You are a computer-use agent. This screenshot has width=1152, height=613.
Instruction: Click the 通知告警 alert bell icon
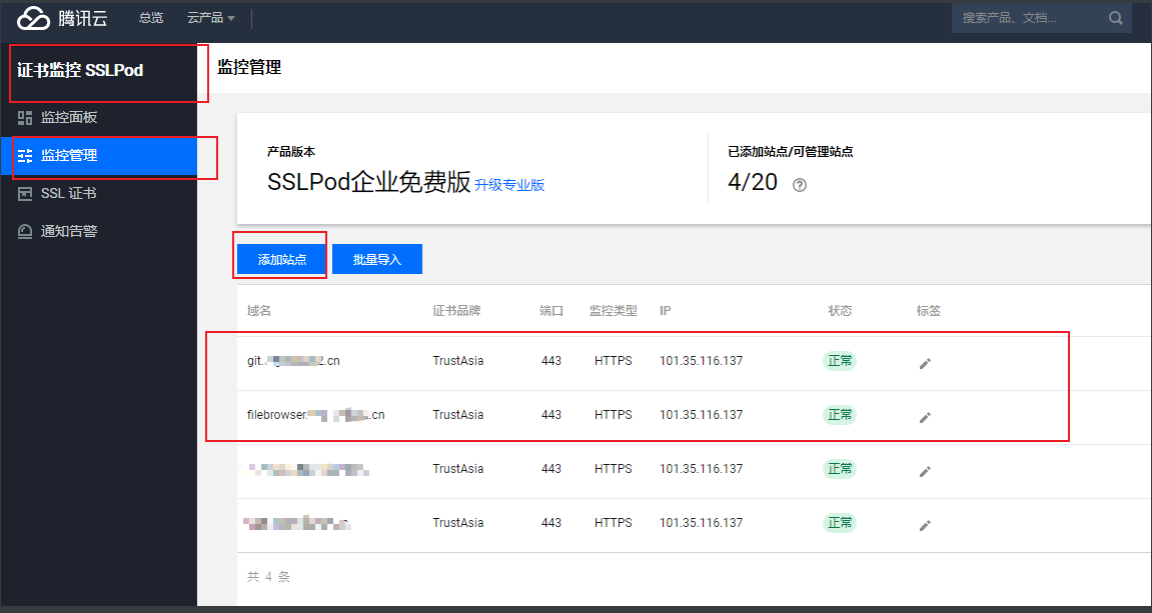25,231
